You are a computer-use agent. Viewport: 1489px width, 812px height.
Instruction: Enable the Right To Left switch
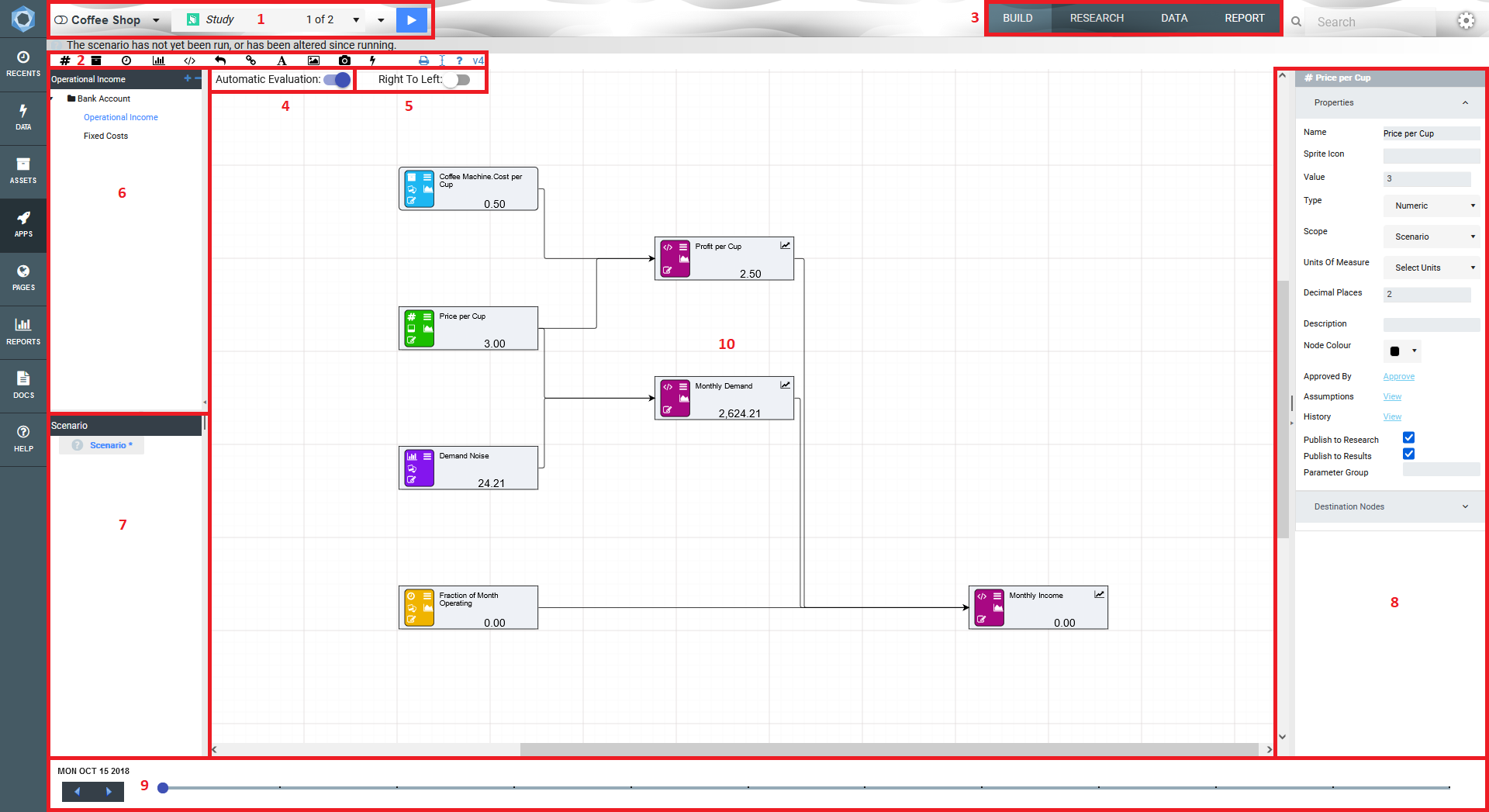[x=458, y=80]
